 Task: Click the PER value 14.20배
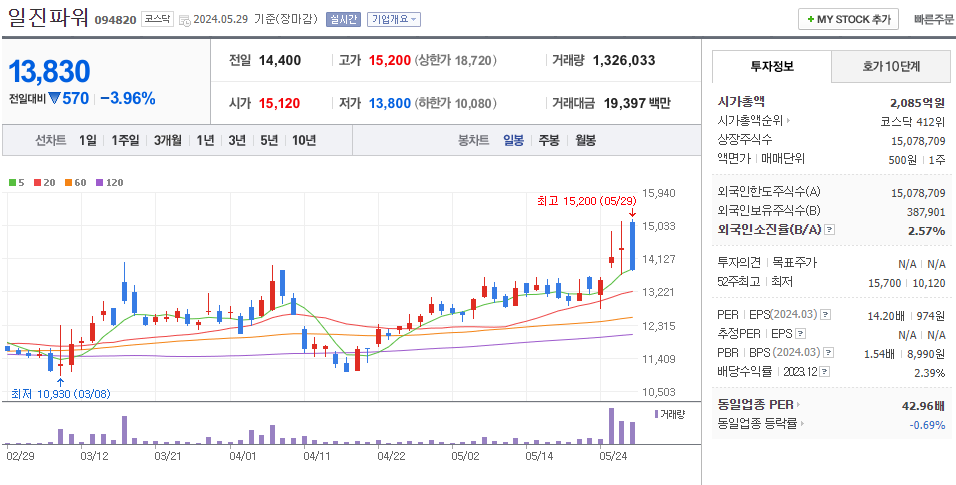click(x=886, y=315)
